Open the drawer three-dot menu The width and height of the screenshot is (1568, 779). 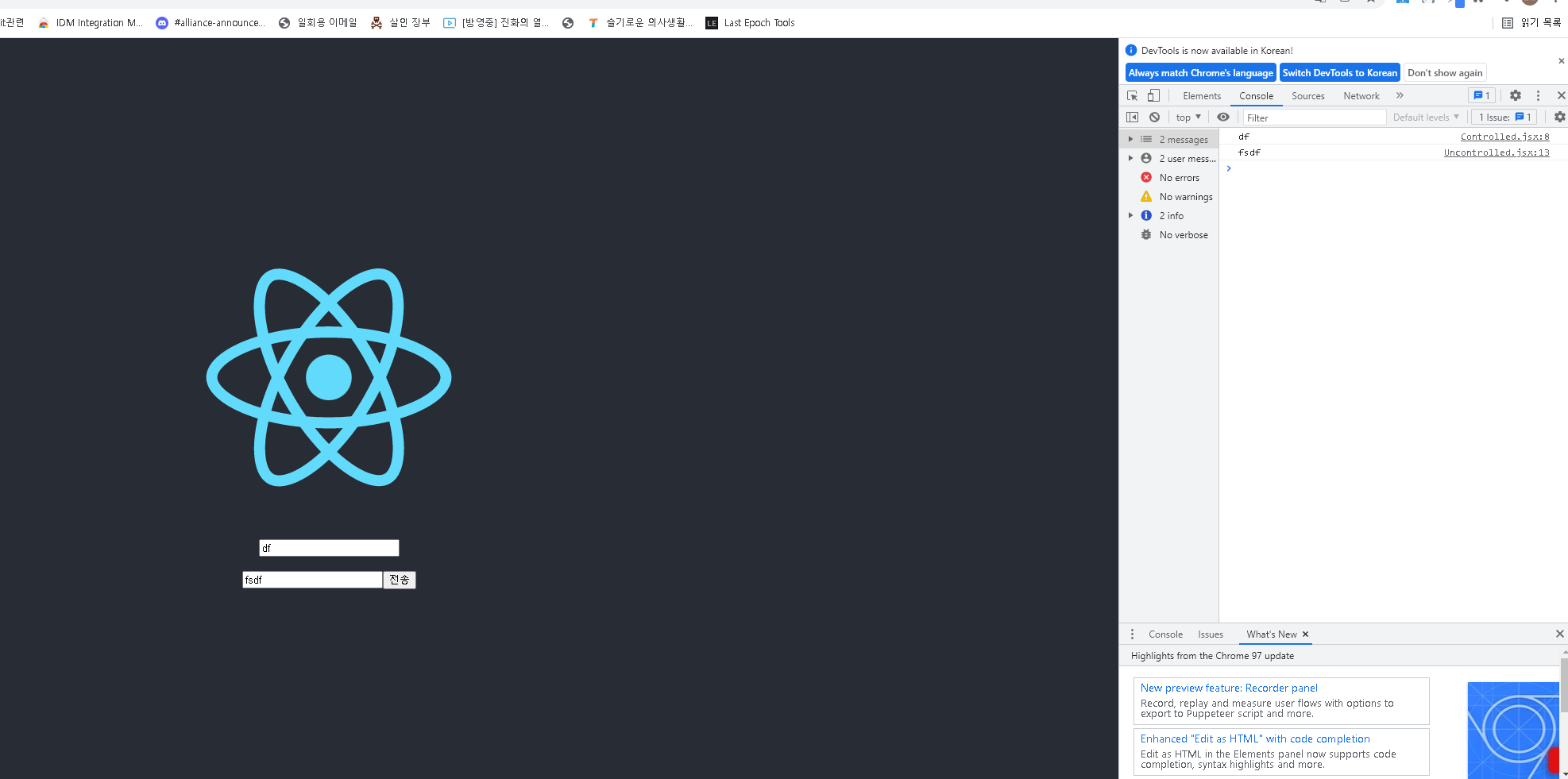[1132, 634]
